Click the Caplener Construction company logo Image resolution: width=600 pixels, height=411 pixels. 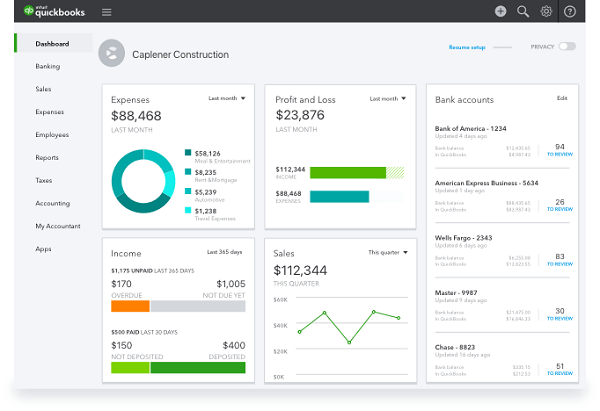111,53
